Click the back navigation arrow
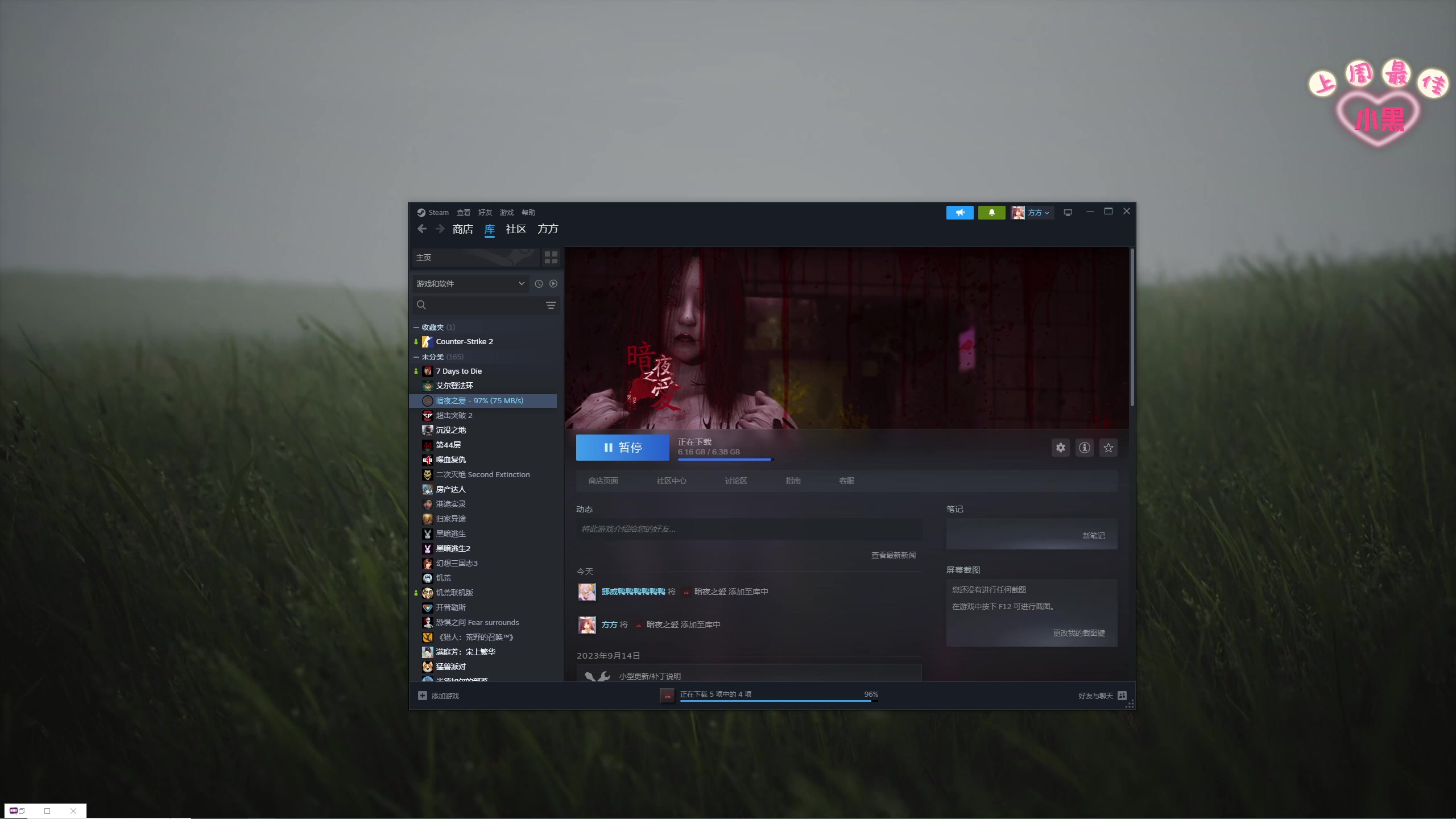Viewport: 1456px width, 819px height. pos(422,229)
